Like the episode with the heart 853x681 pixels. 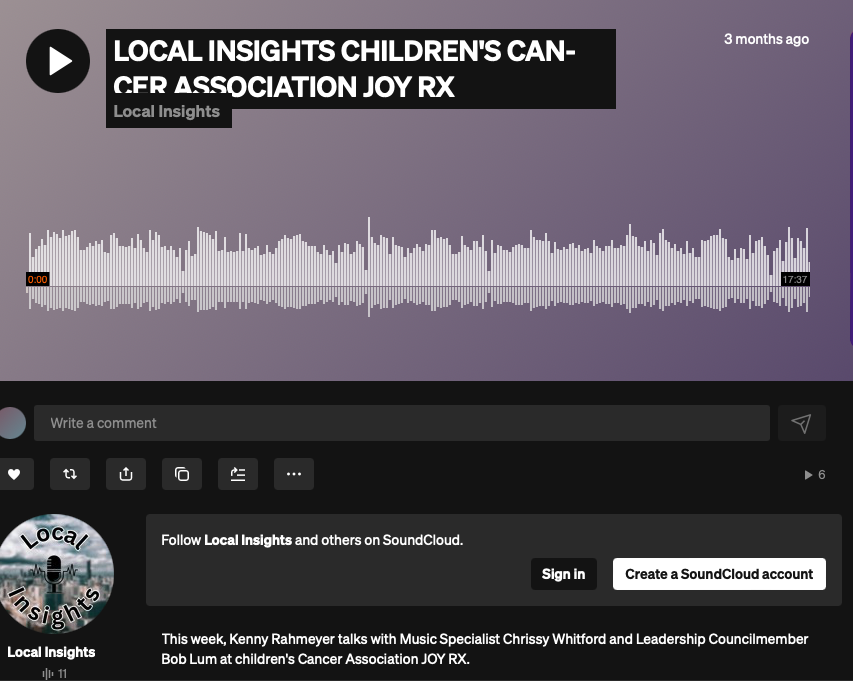click(12, 473)
